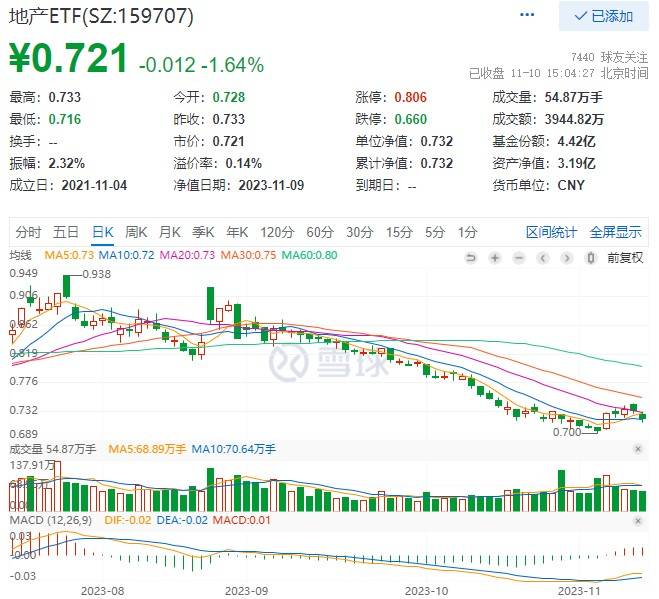Switch to the 60分 interval tab

pos(320,233)
